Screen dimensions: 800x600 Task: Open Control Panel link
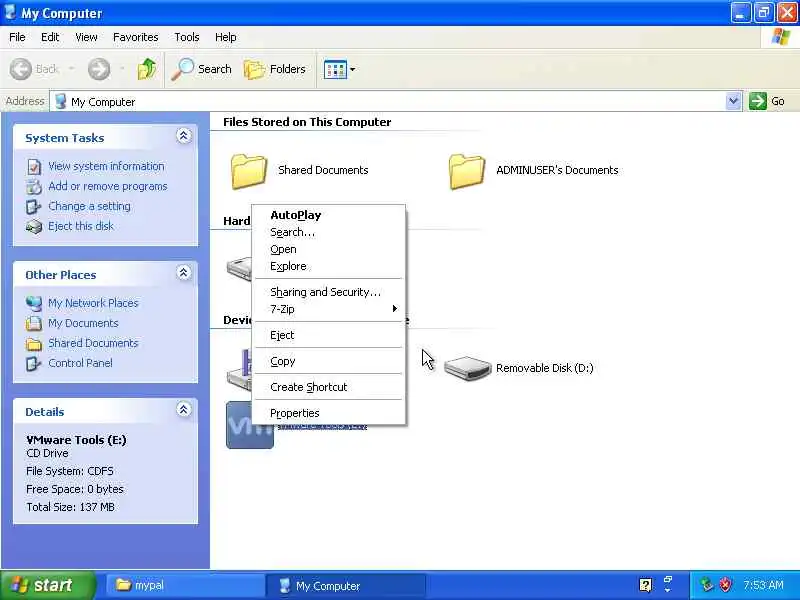click(x=80, y=363)
